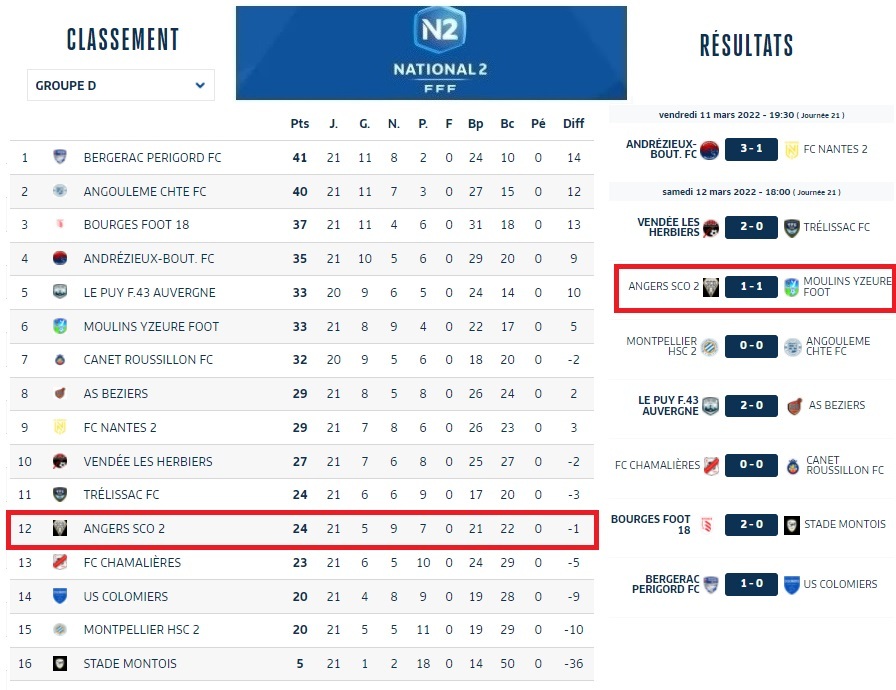The image size is (896, 690).
Task: Click Andrézieux-Bout. FC logo in standings table
Action: pos(60,259)
